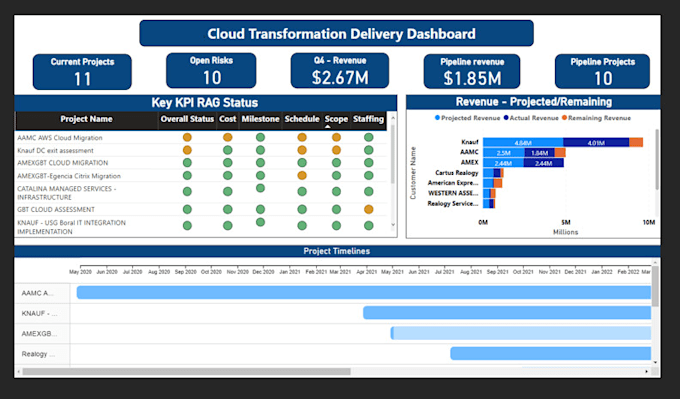Click AAMC AWS Cloud Migration amber Schedule dot
This screenshot has width=680, height=399.
point(302,137)
